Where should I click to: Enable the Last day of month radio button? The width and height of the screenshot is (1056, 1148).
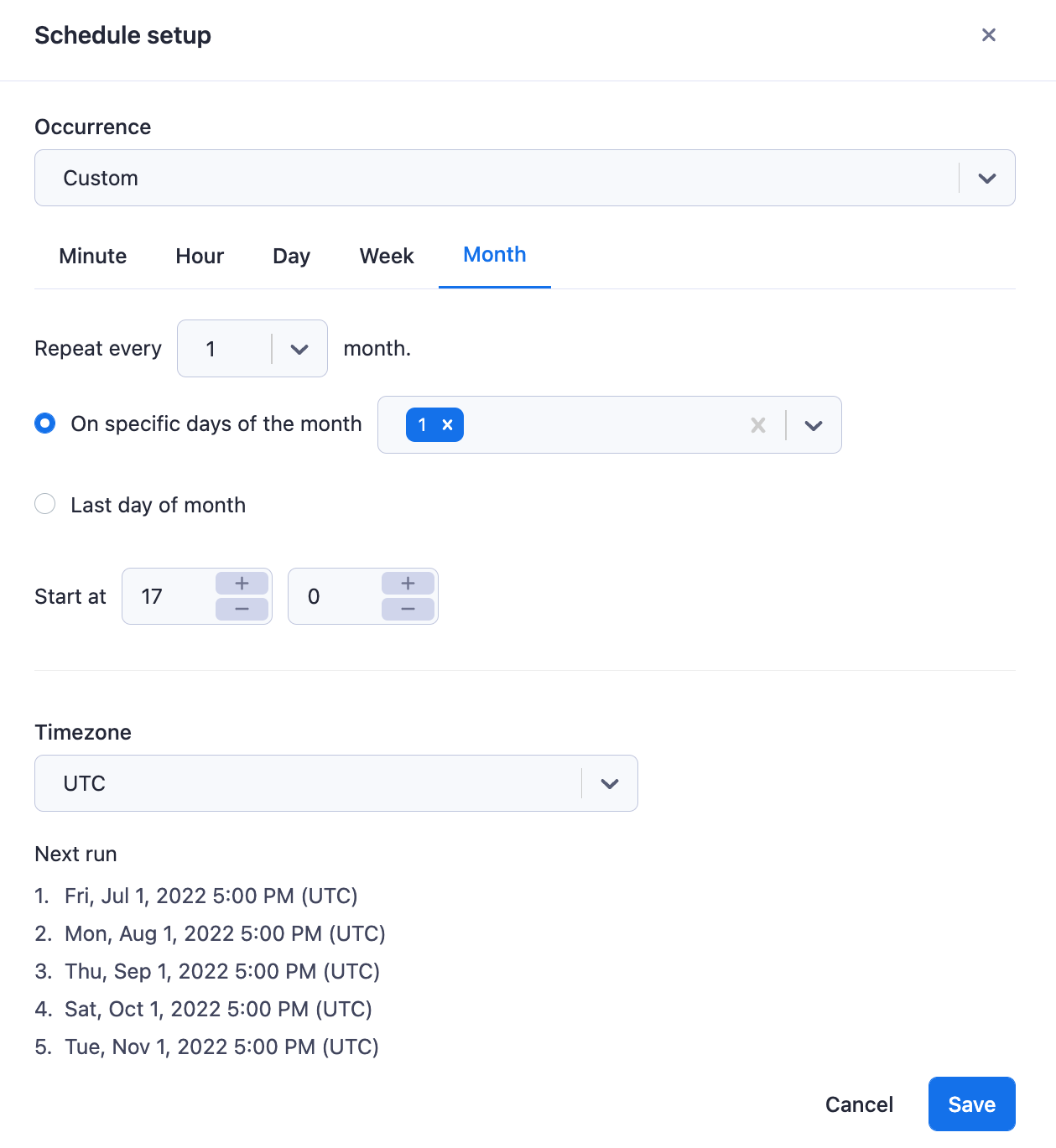pyautogui.click(x=45, y=504)
